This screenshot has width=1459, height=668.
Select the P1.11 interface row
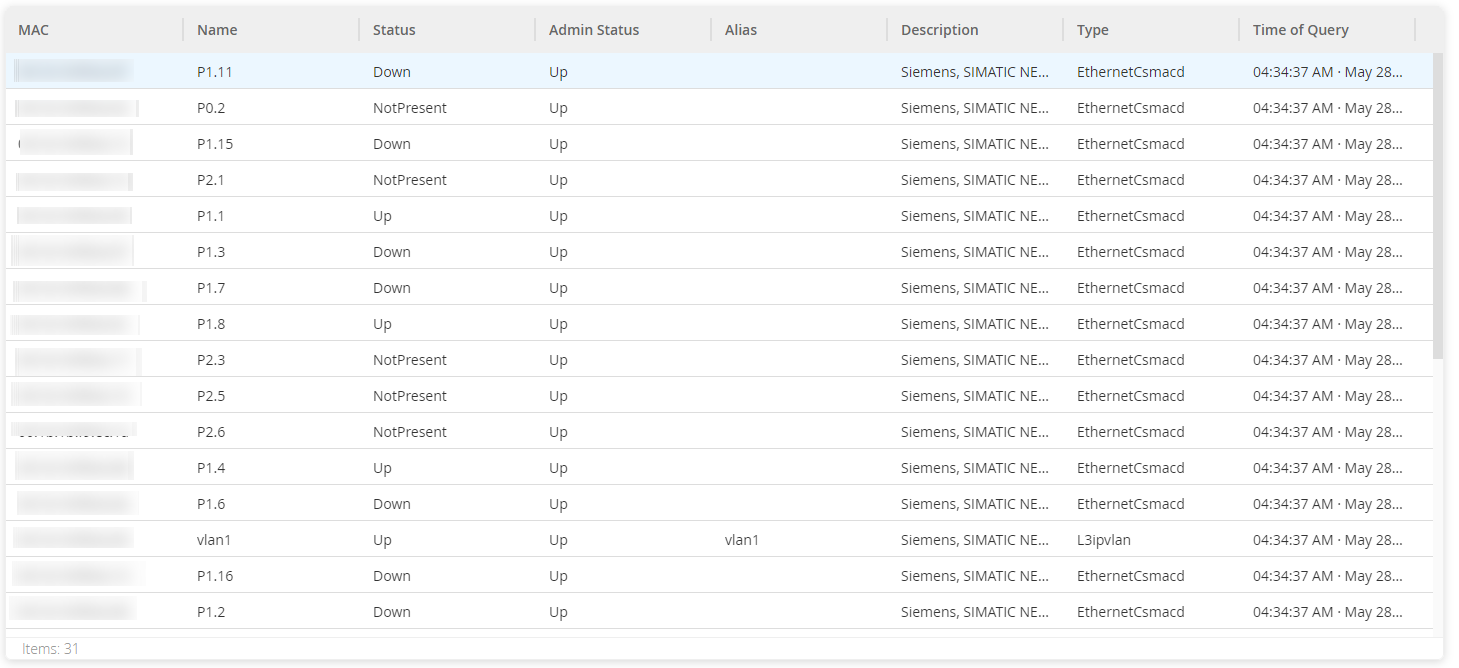tap(214, 72)
